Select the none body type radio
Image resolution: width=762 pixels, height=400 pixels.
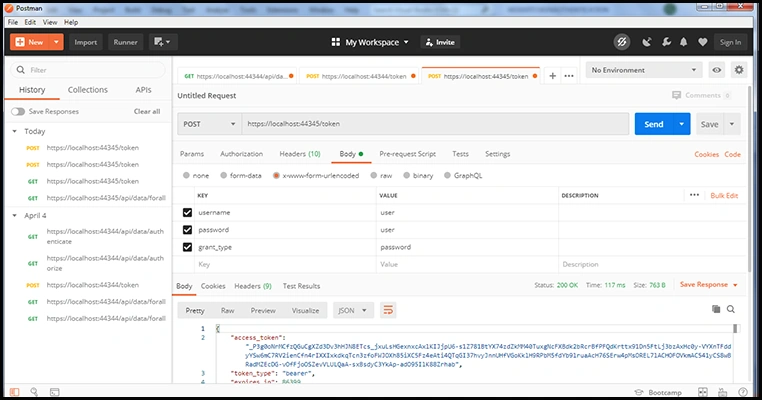click(x=186, y=175)
